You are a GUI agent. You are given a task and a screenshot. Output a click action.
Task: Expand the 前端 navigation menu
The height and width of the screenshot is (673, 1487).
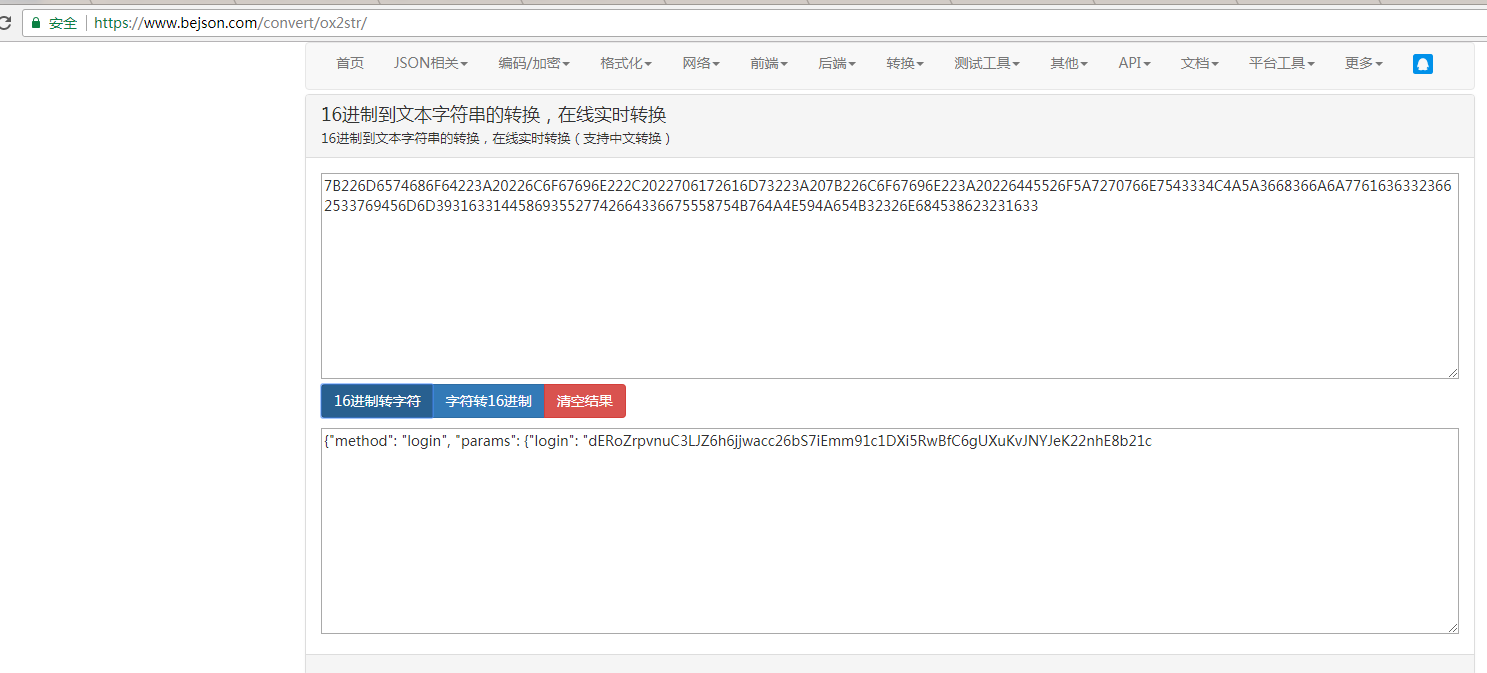[769, 64]
